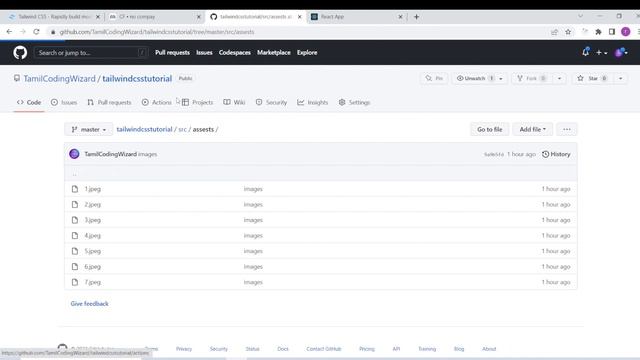Screen dimensions: 640x360
Task: Reload the page
Action: coord(36,31)
